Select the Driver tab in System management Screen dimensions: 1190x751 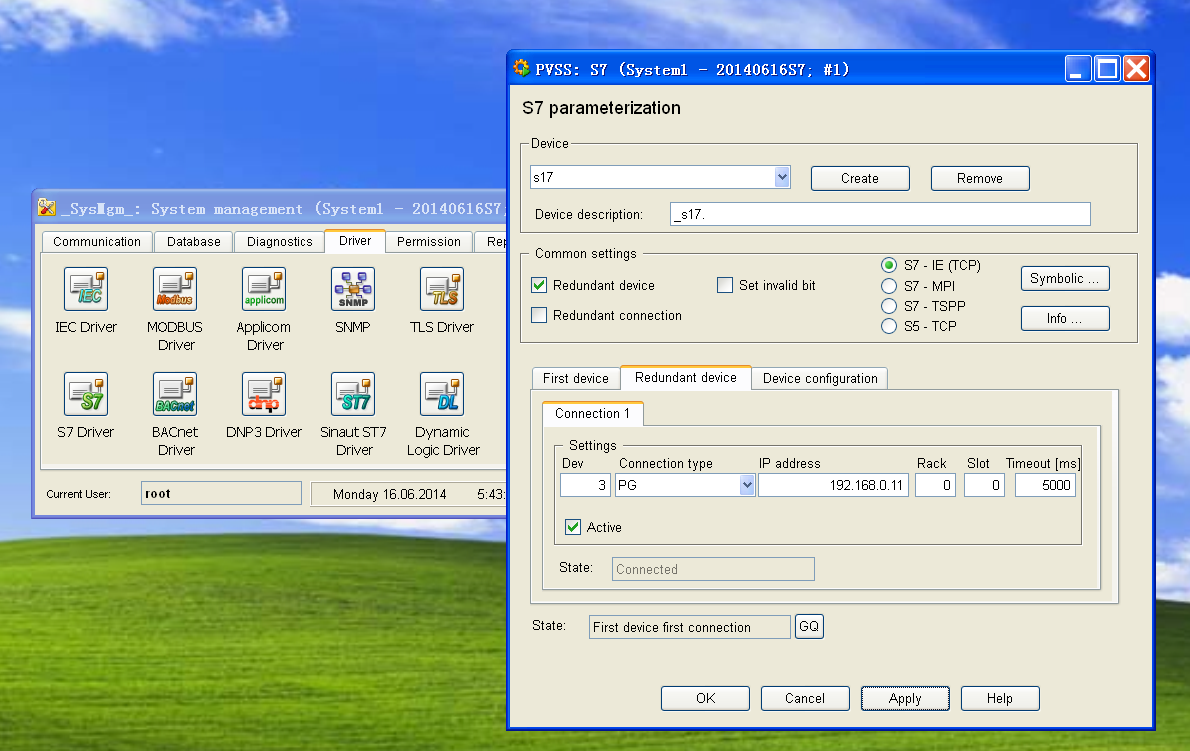[355, 240]
